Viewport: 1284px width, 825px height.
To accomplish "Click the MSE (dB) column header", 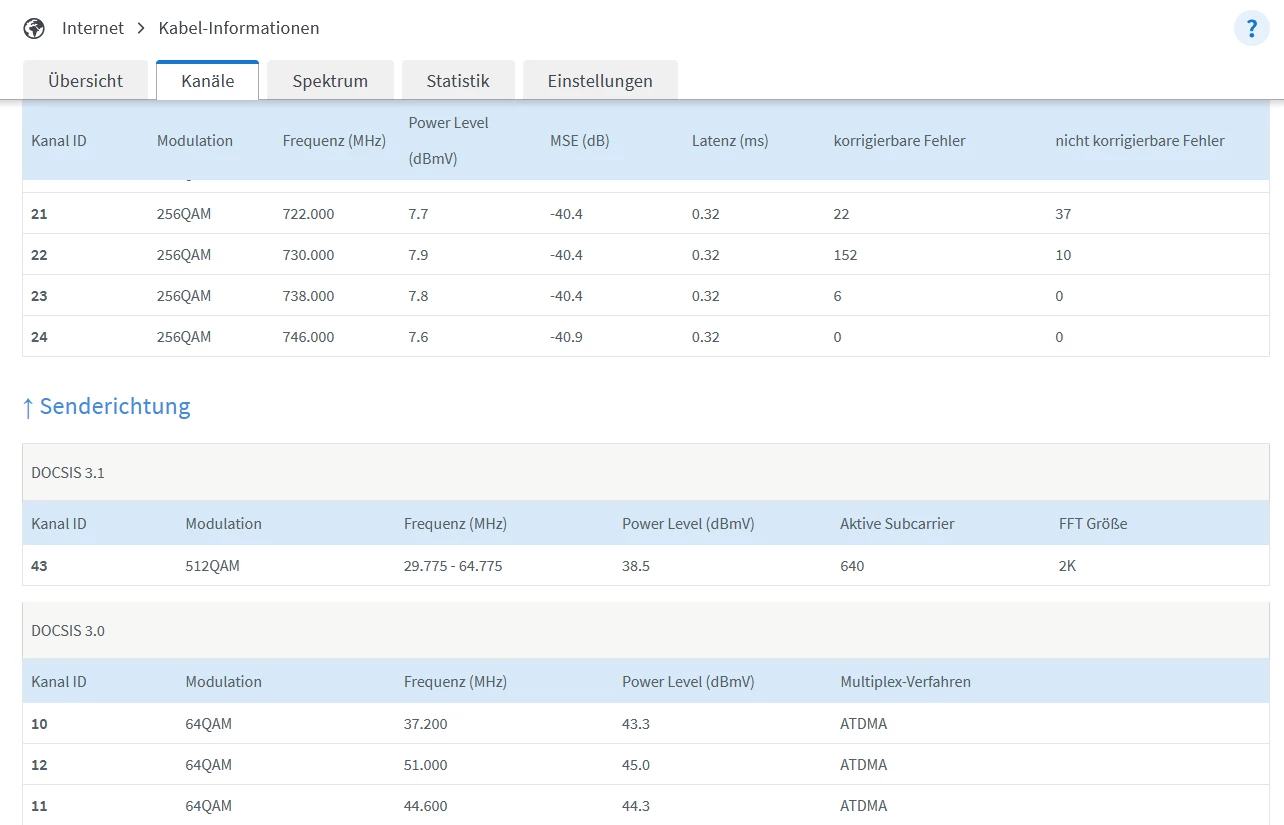I will (579, 141).
